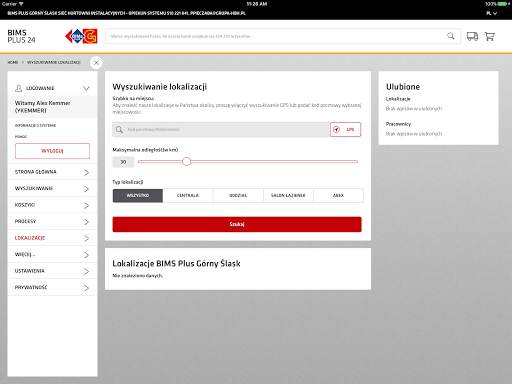Expand Ustawienia chevron arrow

86,271
